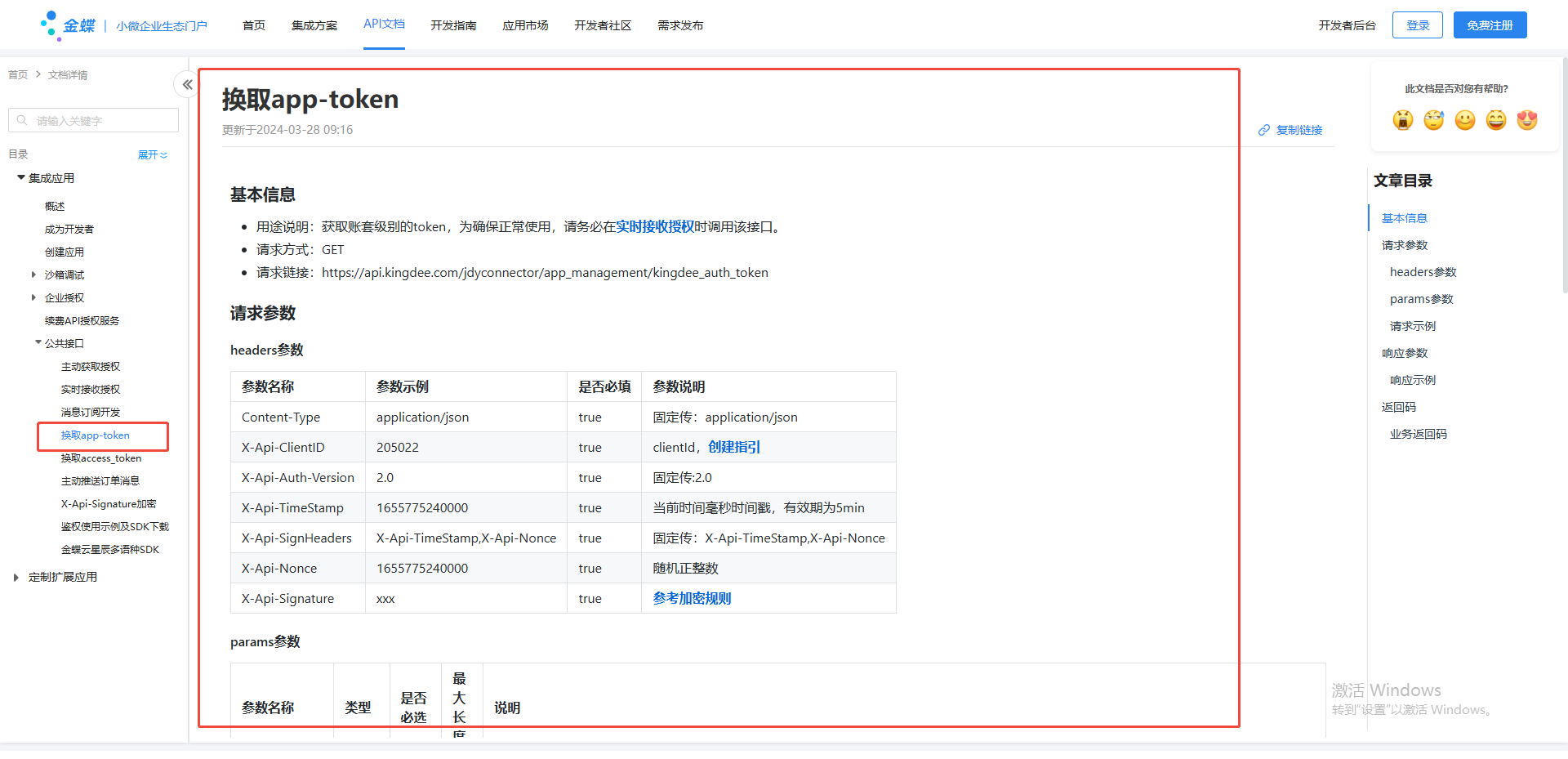
Task: Expand the 沙箱调试 tree node
Action: point(33,275)
